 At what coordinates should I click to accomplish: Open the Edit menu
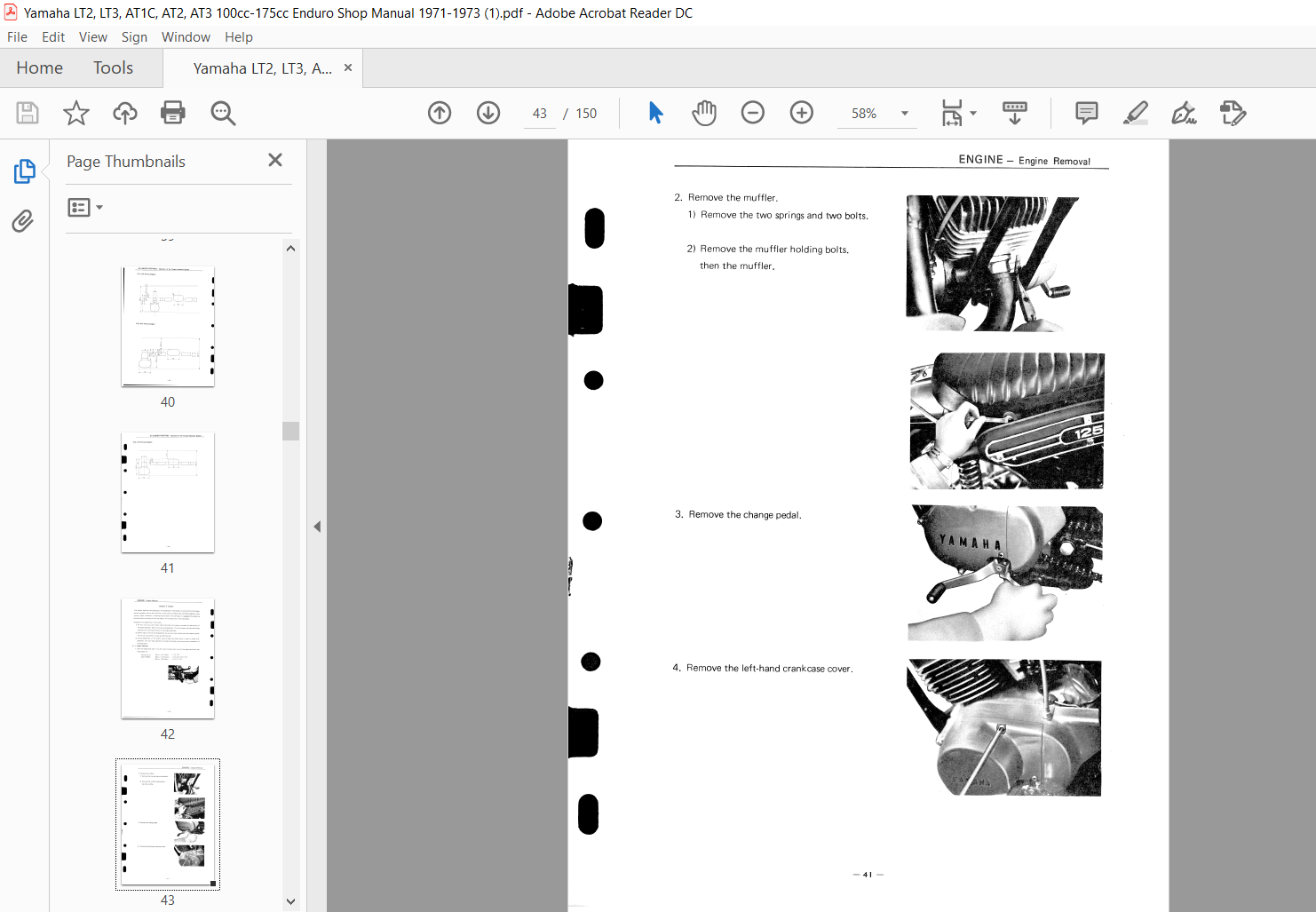(x=53, y=37)
